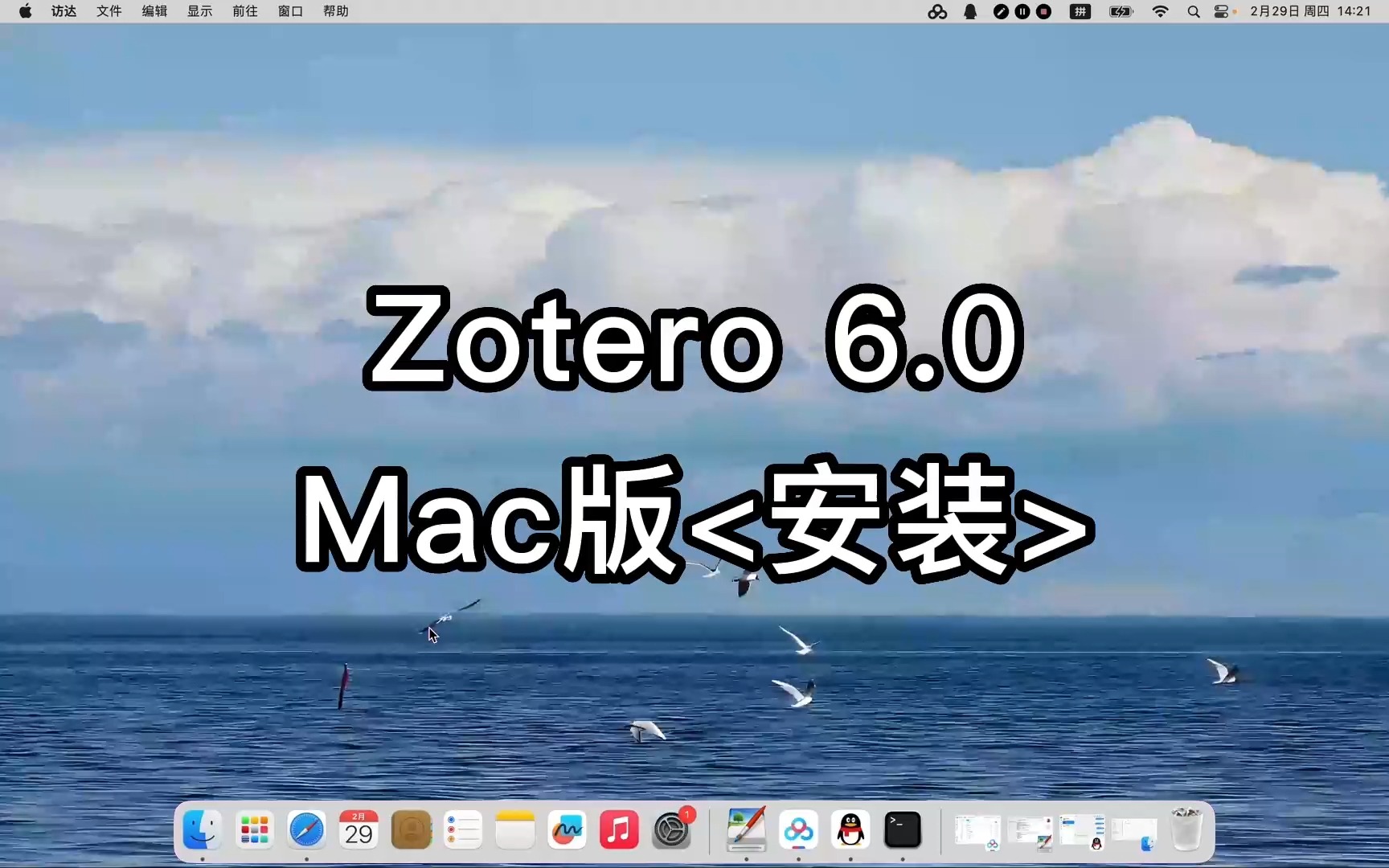
Task: Launch Safari from the Dock
Action: 306,830
